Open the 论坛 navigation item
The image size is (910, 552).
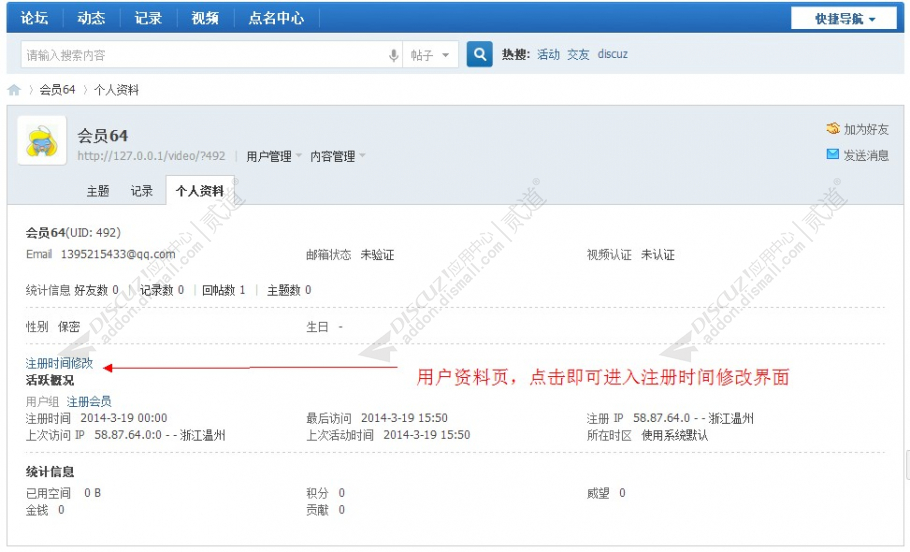coord(34,18)
